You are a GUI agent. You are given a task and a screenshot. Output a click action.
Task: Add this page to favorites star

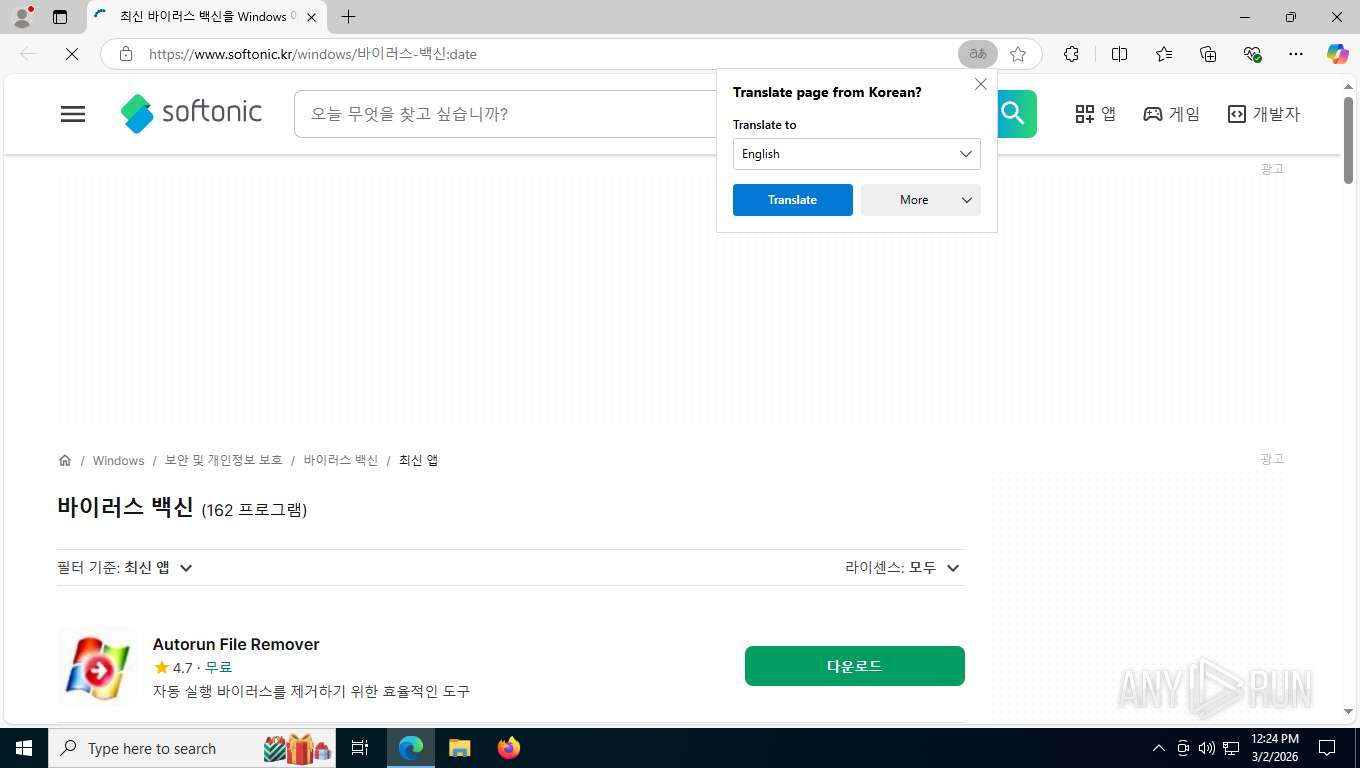click(1018, 54)
